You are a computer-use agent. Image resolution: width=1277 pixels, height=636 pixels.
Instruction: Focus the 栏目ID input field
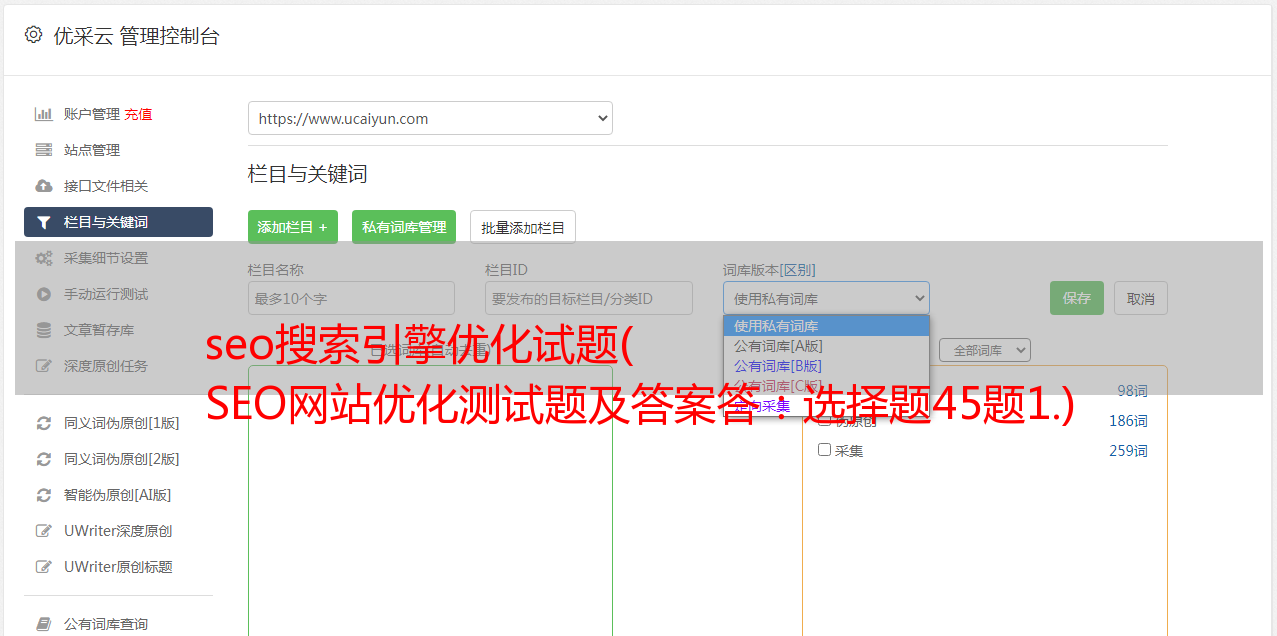click(x=589, y=298)
